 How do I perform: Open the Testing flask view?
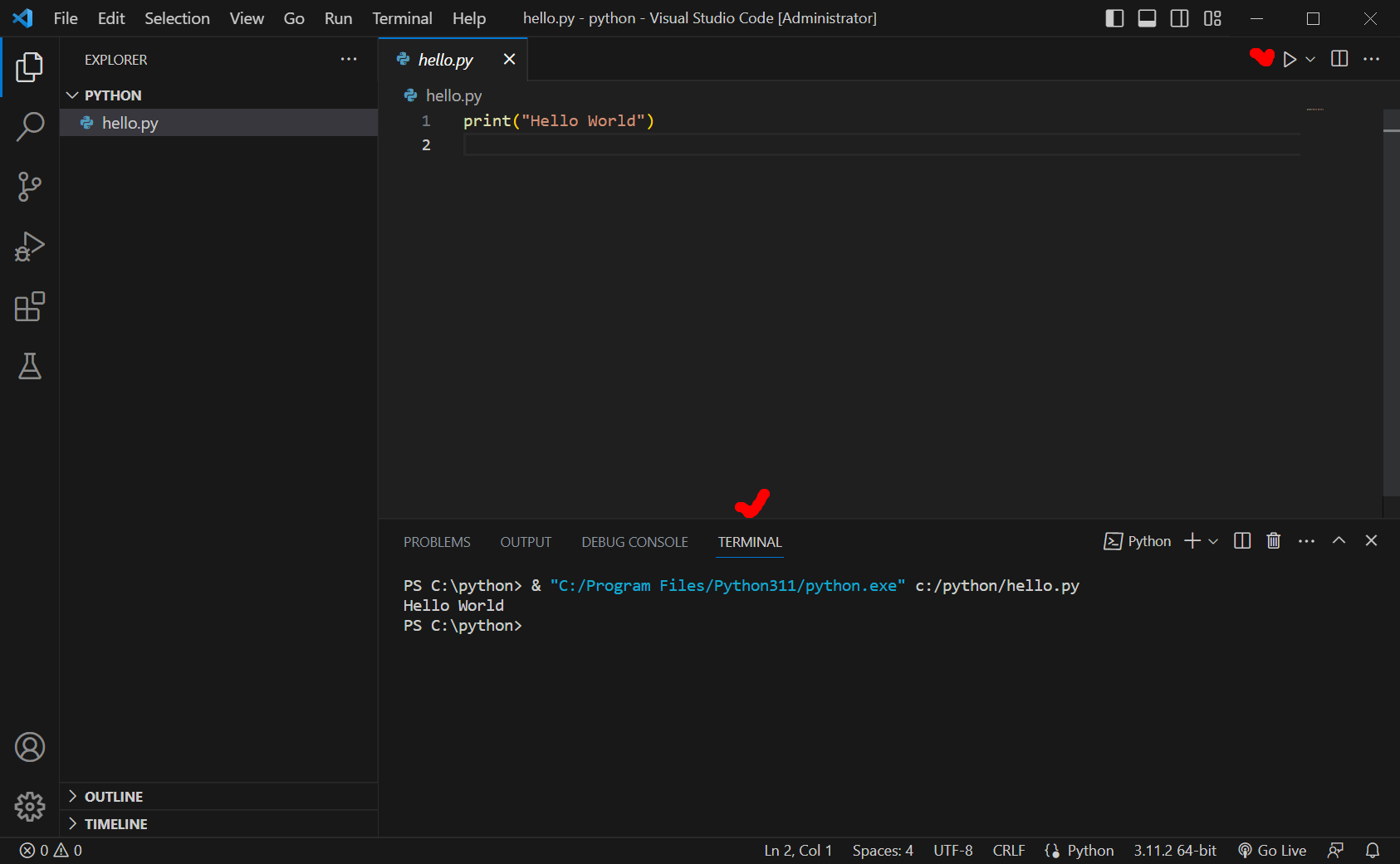tap(30, 366)
